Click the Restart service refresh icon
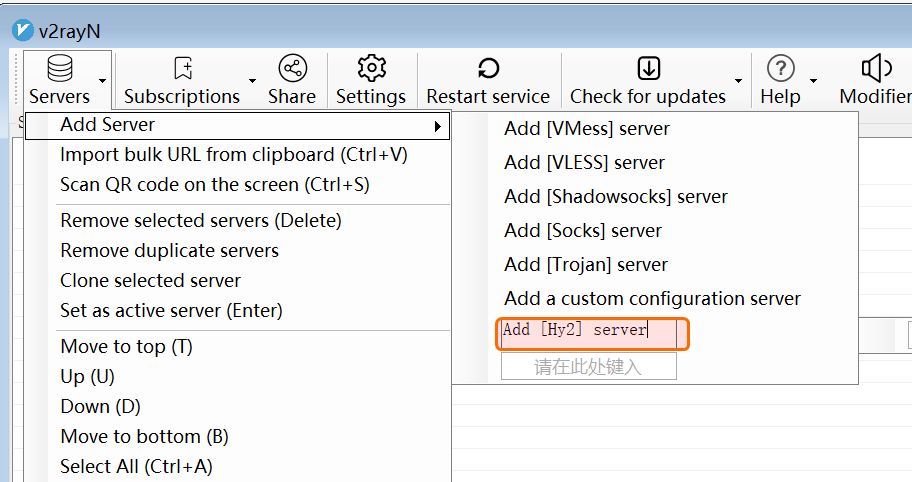The image size is (912, 482). [488, 69]
